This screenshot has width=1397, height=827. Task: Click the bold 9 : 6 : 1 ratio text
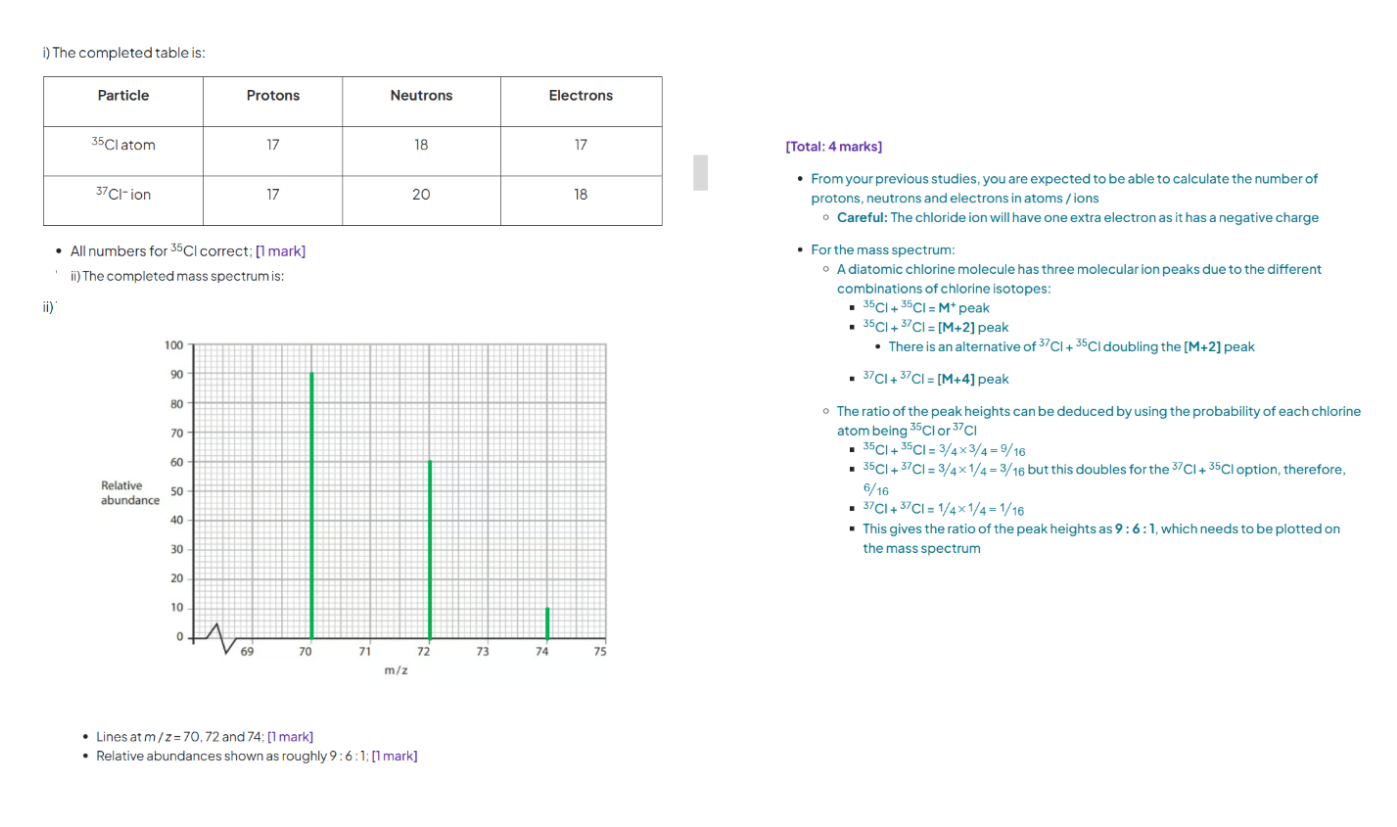[1133, 529]
